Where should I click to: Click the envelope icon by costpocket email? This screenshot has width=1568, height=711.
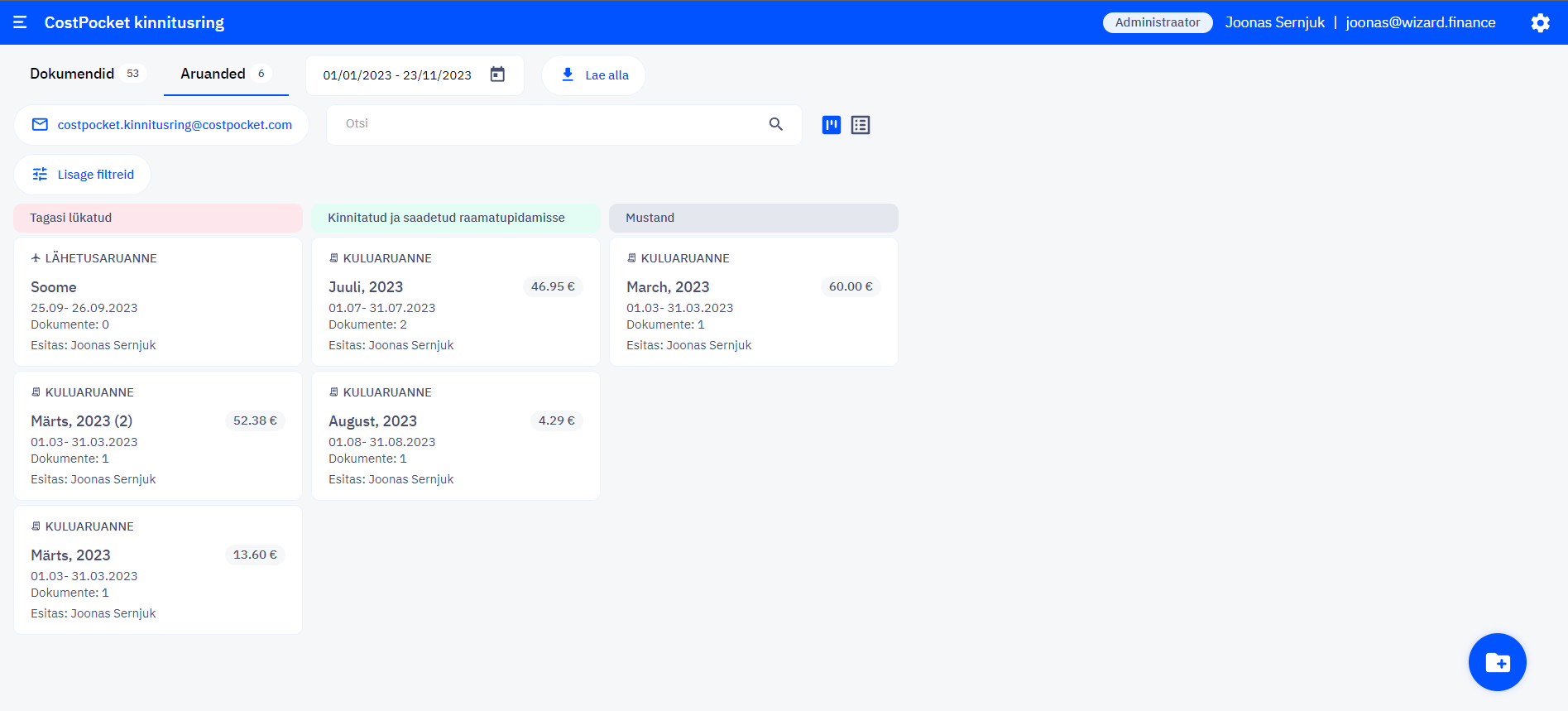[40, 125]
